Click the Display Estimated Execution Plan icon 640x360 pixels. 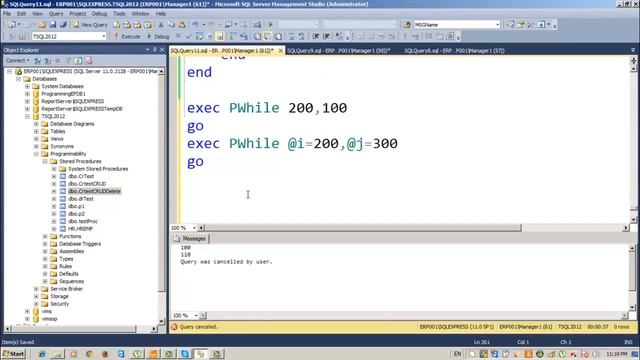click(x=199, y=36)
